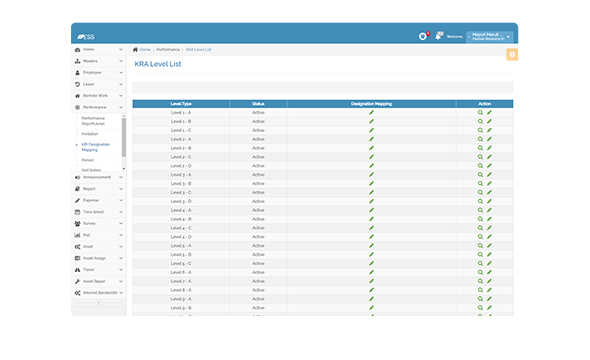Viewport: 590px width, 360px height.
Task: Open the Asset Assign sidebar menu
Action: (99, 258)
